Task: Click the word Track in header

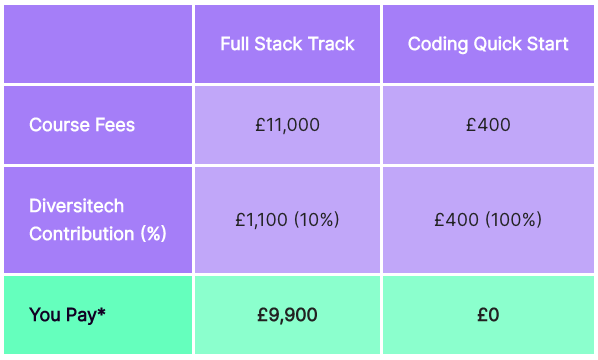Action: click(331, 44)
